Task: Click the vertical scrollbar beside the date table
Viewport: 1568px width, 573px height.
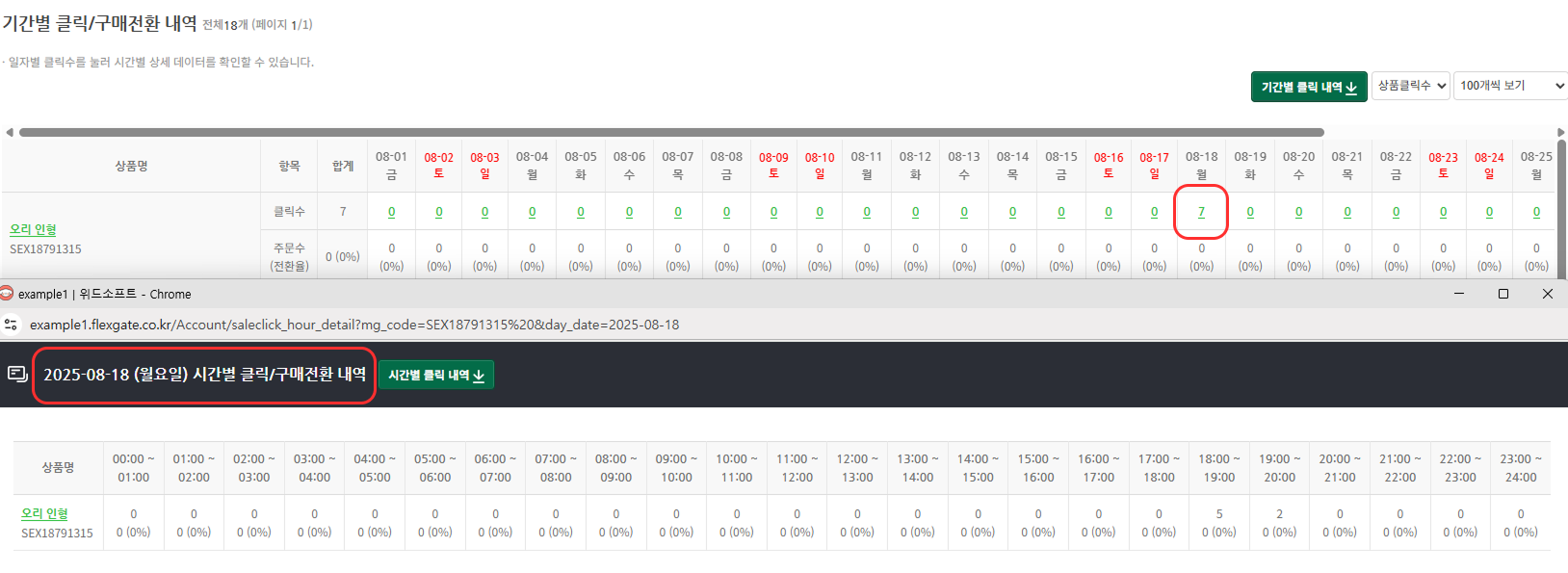Action: click(1562, 207)
